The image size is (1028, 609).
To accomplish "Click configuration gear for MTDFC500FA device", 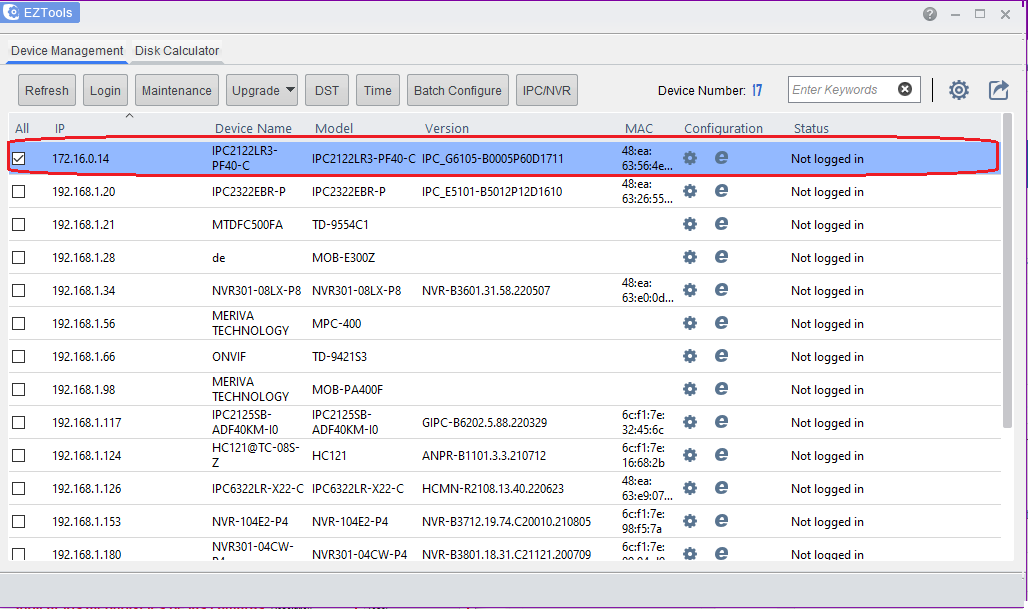I will (x=689, y=224).
